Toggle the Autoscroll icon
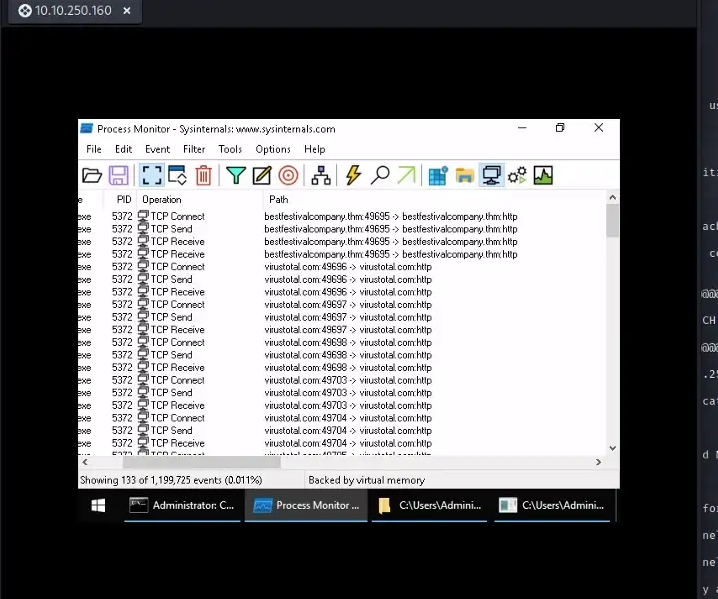718x599 pixels. coord(177,175)
